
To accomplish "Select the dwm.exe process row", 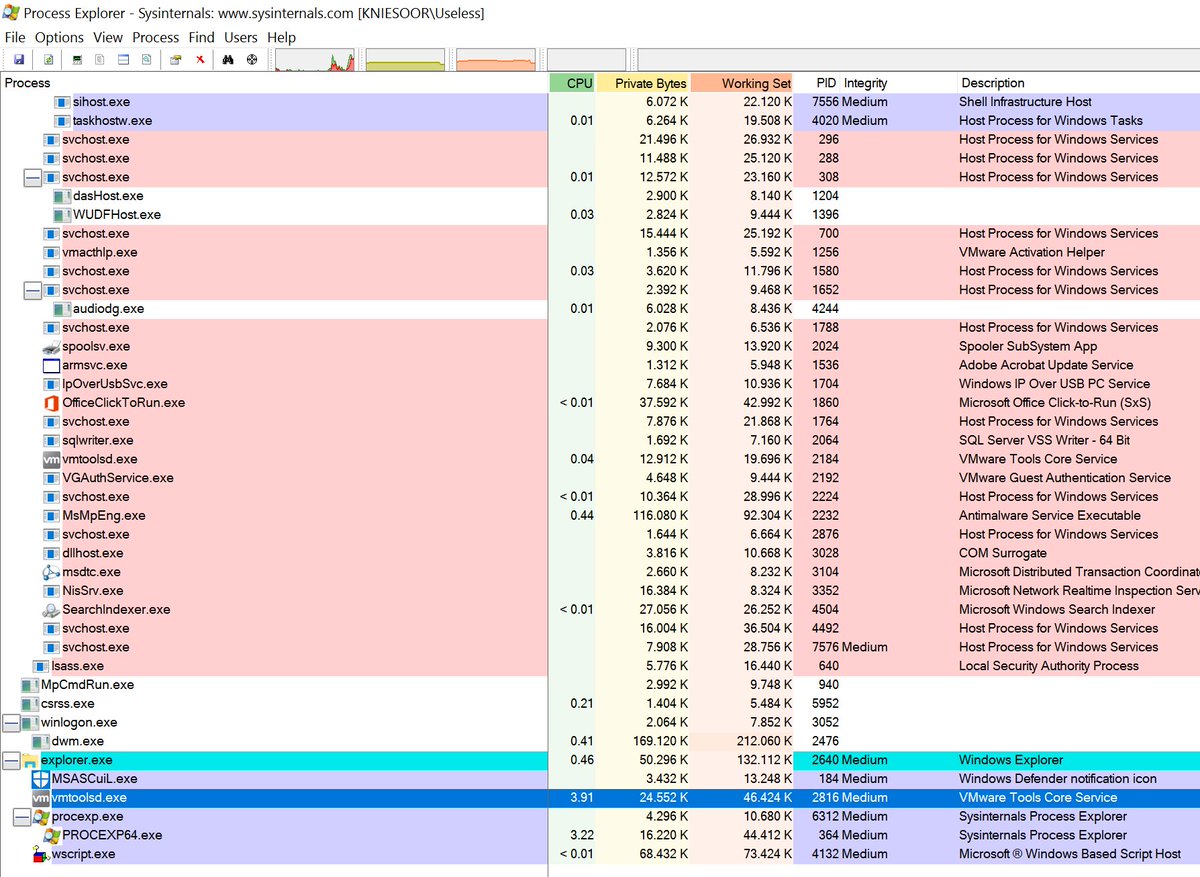I will [x=600, y=741].
